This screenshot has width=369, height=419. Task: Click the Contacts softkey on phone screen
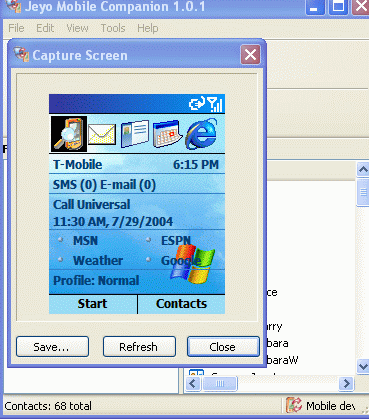click(x=181, y=304)
